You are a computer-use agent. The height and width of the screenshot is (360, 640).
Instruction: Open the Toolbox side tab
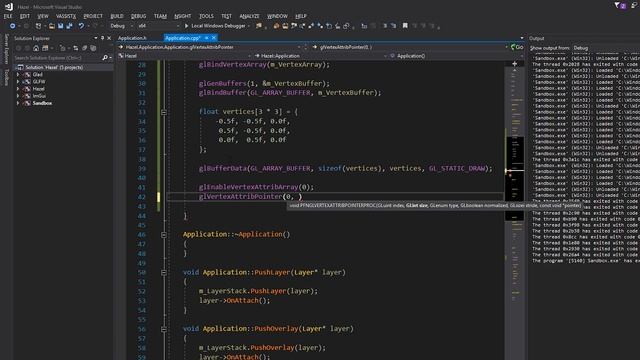click(6, 77)
